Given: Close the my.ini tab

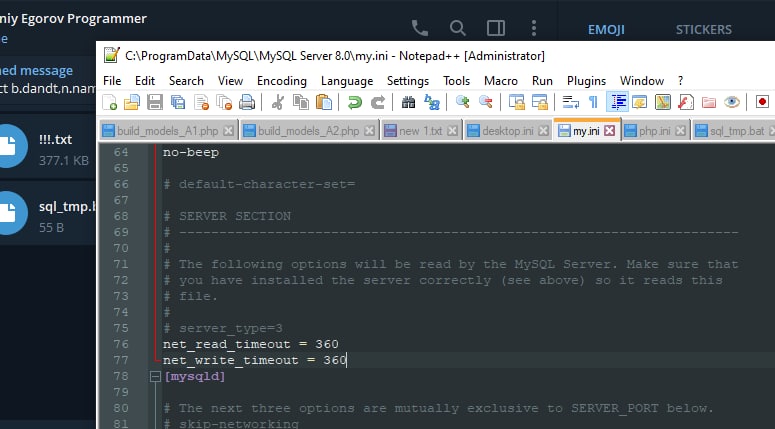Looking at the screenshot, I should coord(610,130).
